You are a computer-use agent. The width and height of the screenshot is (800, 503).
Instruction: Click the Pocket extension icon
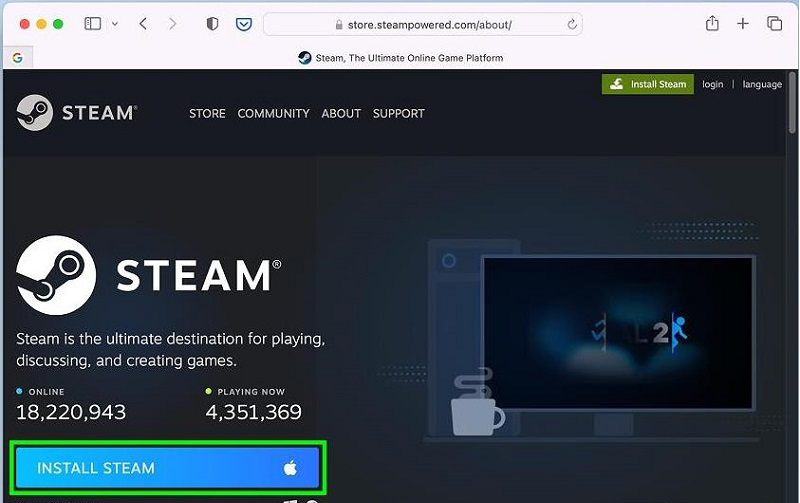point(243,24)
